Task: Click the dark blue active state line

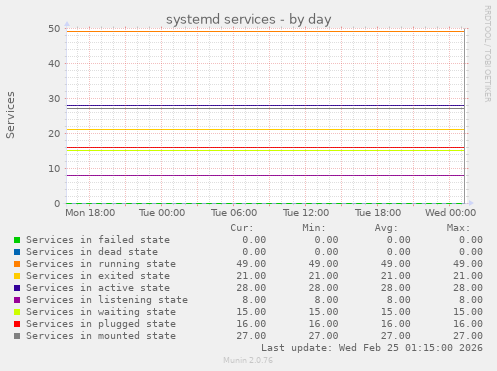Action: click(x=265, y=105)
